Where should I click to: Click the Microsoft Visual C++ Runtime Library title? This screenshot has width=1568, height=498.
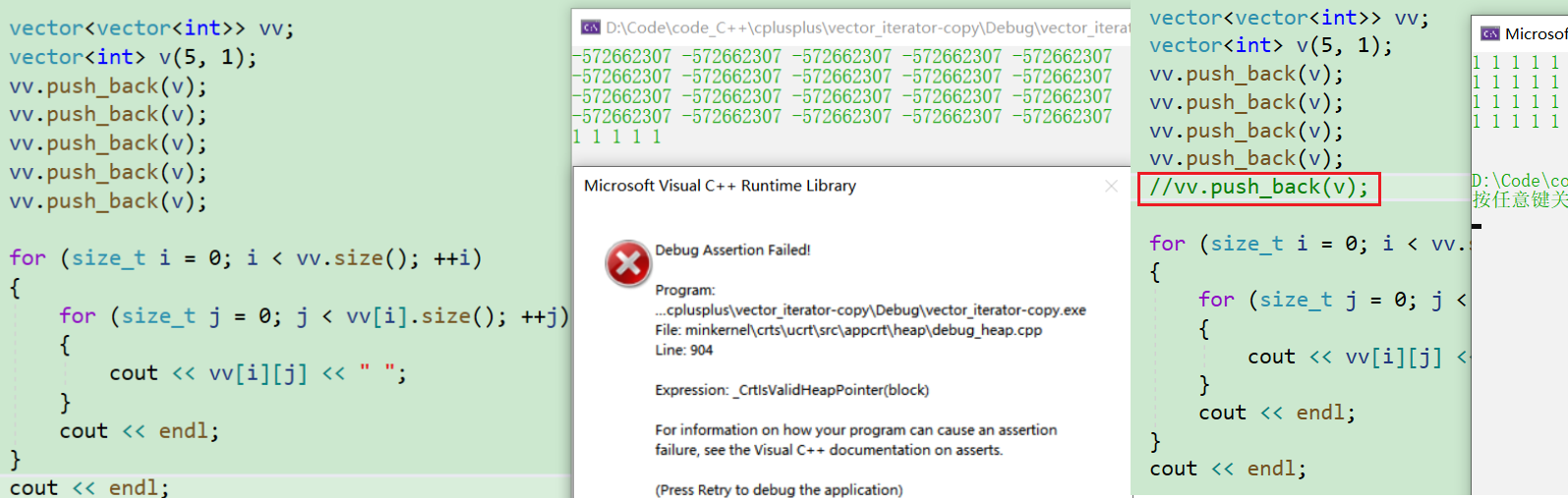(x=720, y=186)
